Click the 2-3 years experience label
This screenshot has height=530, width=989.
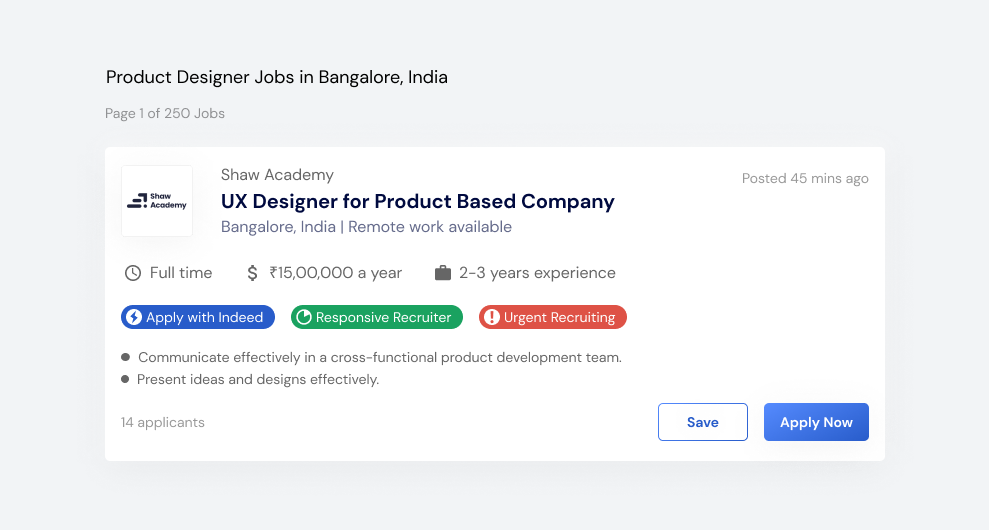pos(537,273)
